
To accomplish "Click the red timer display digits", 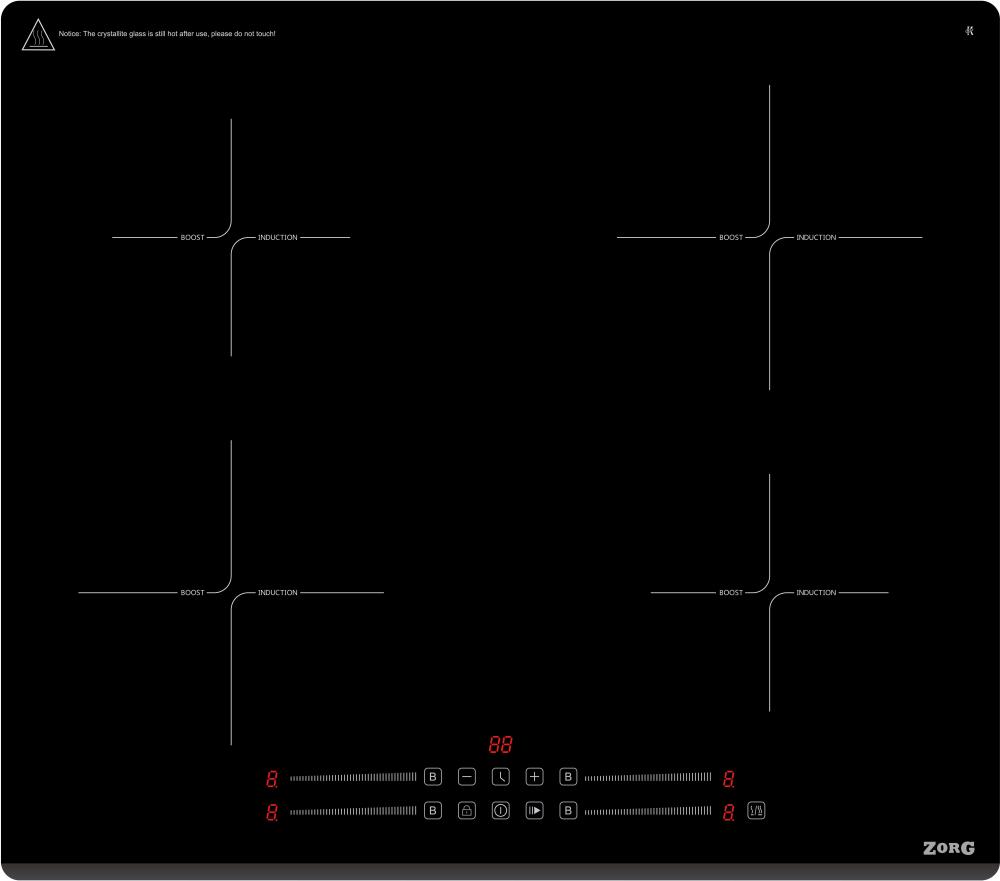I will [500, 746].
